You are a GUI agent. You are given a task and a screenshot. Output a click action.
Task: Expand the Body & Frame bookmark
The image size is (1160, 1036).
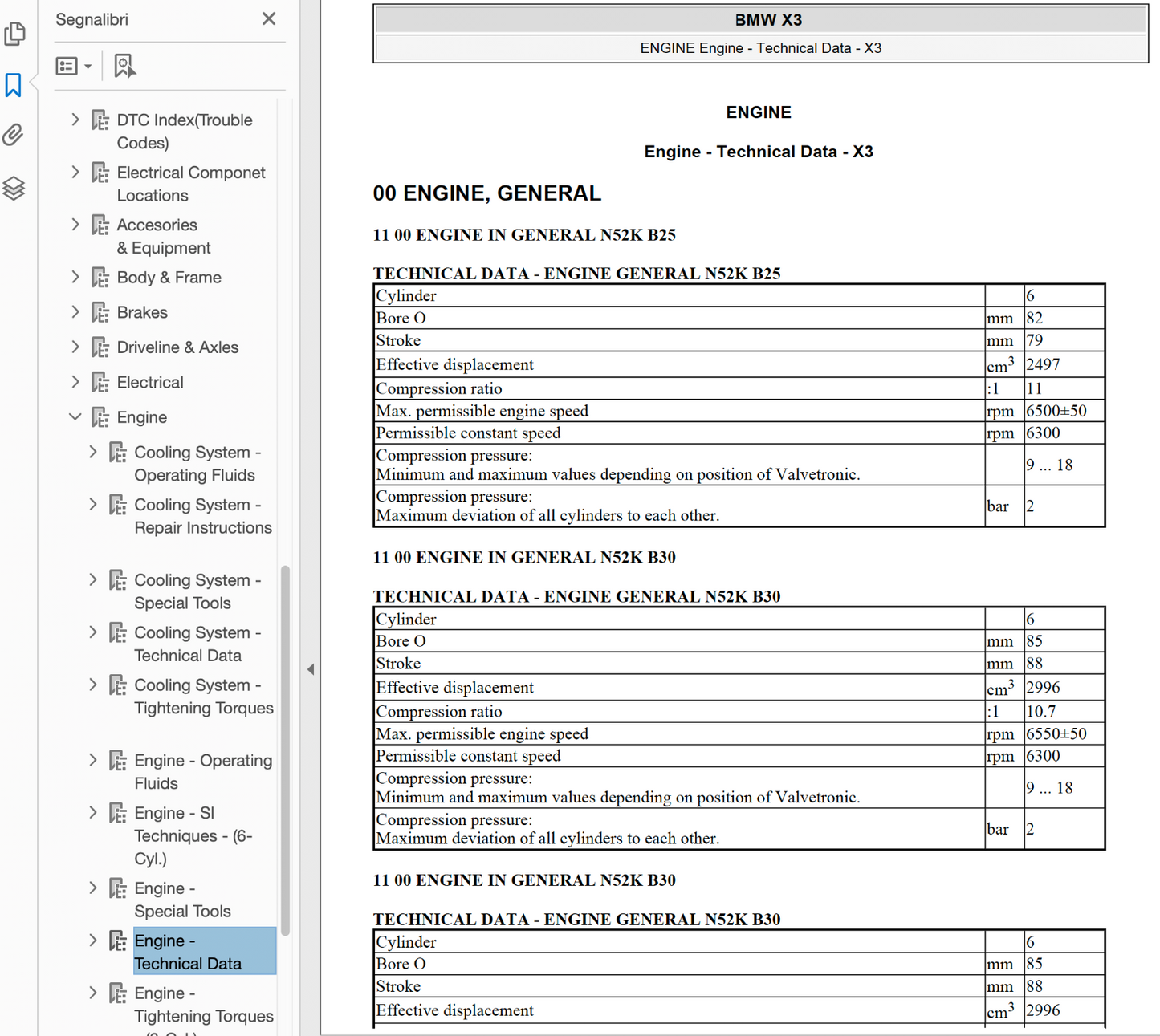[x=75, y=278]
